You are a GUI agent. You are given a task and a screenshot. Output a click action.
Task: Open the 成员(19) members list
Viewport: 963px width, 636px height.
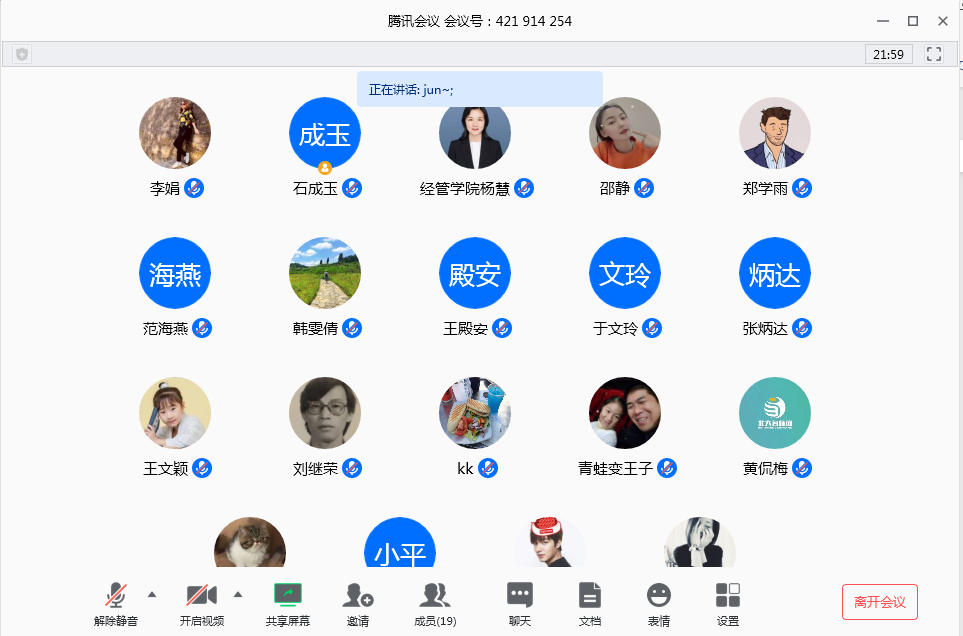434,604
